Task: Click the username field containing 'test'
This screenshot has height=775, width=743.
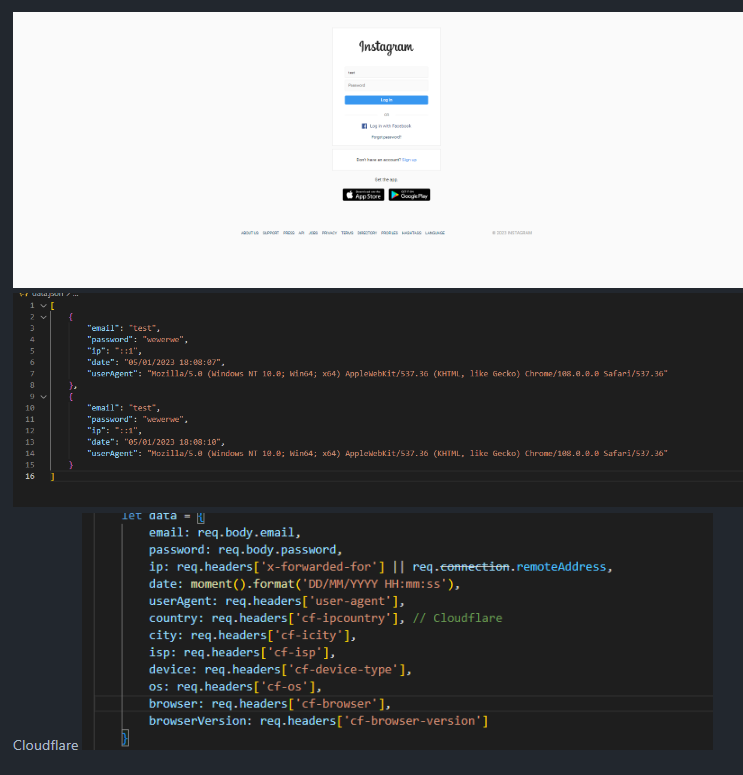Action: tap(386, 72)
